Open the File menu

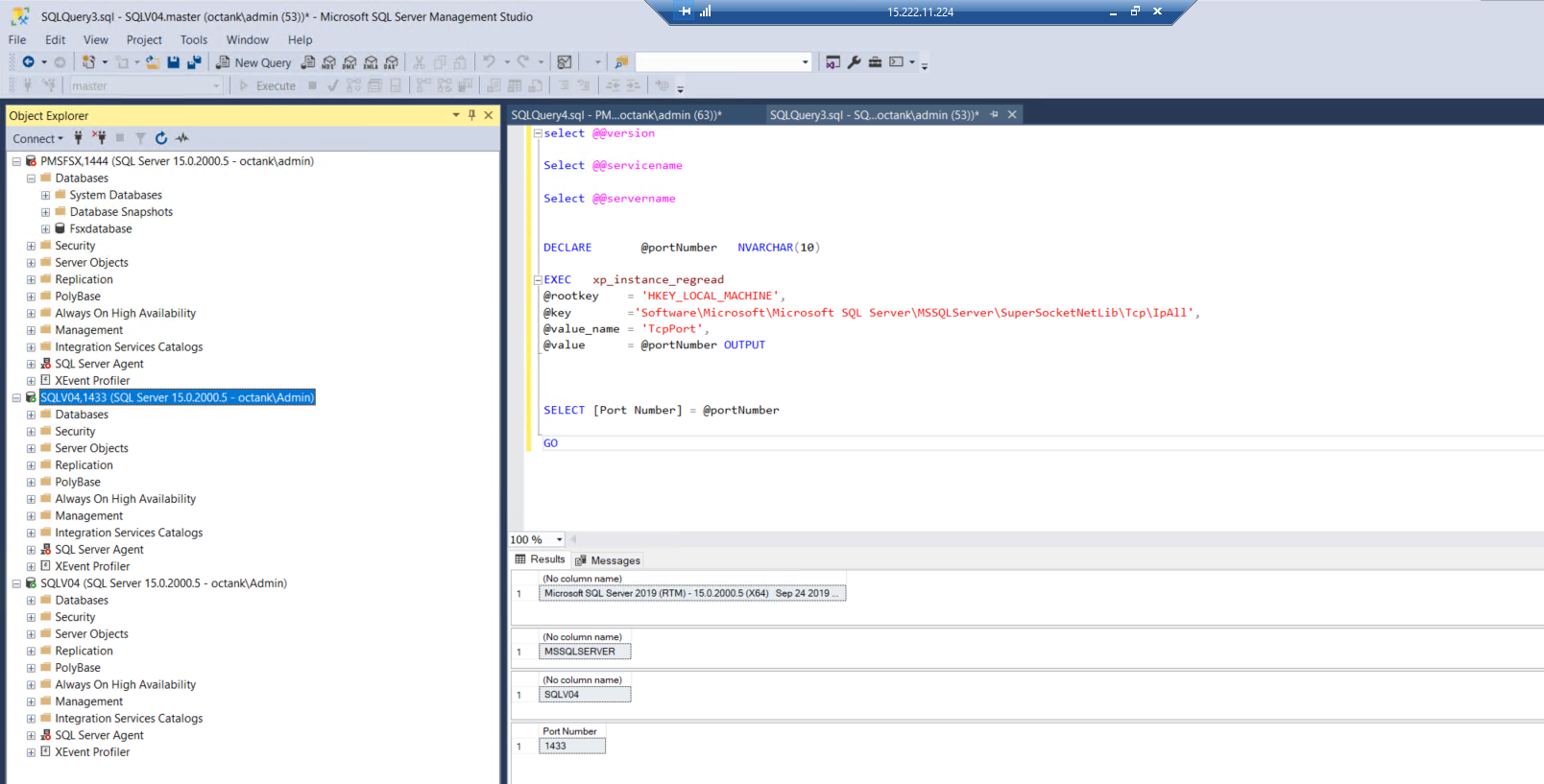(17, 40)
